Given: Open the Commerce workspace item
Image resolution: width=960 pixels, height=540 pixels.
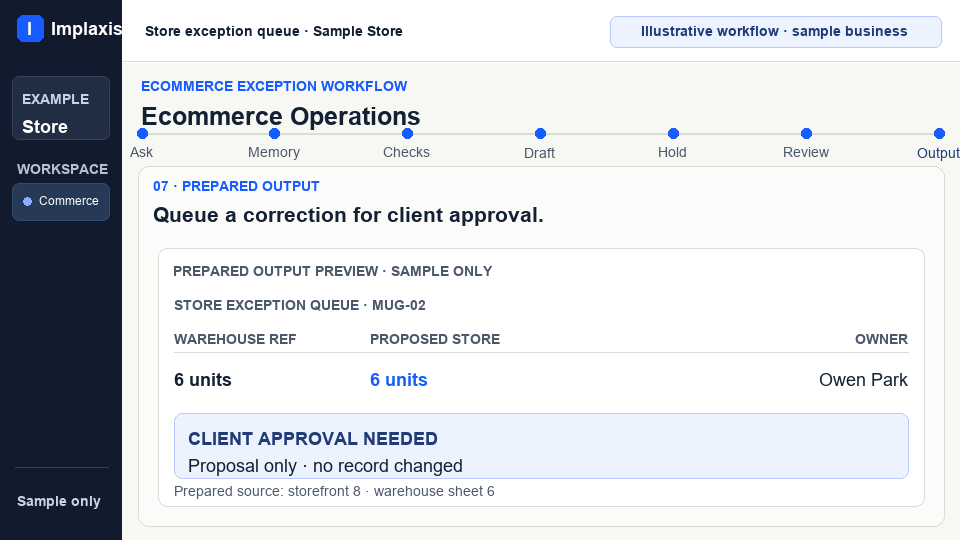Looking at the screenshot, I should click(61, 201).
